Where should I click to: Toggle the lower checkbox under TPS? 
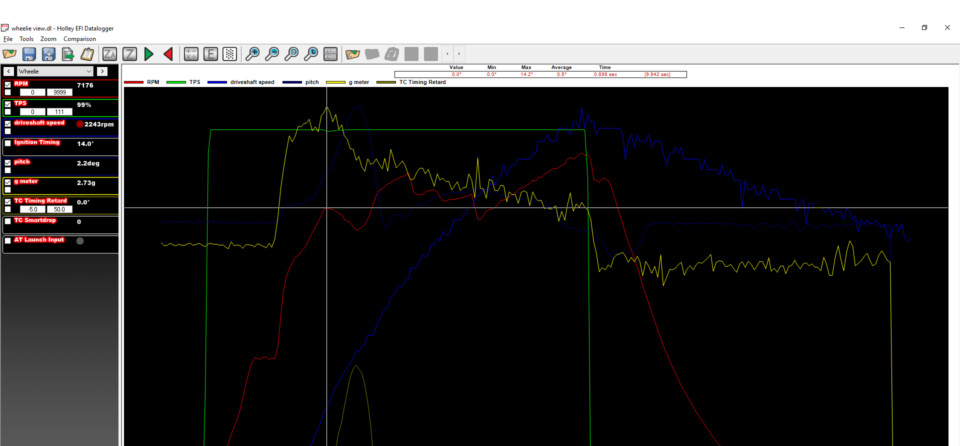click(x=8, y=112)
